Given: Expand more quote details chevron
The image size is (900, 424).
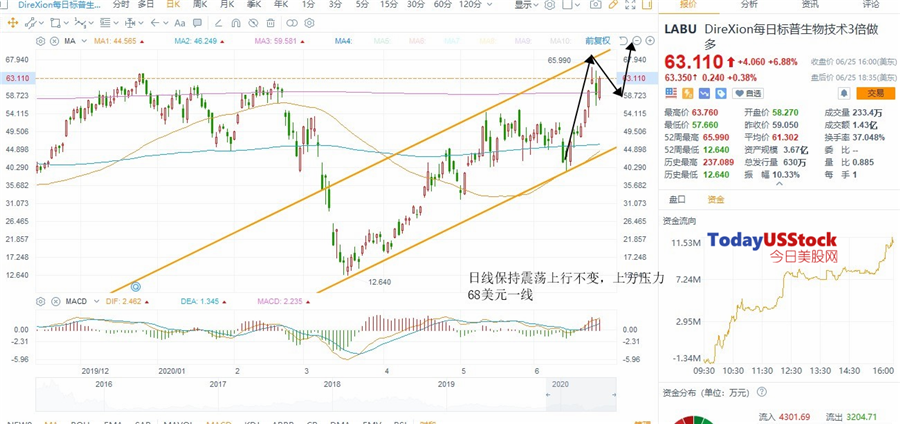Looking at the screenshot, I should (x=779, y=184).
